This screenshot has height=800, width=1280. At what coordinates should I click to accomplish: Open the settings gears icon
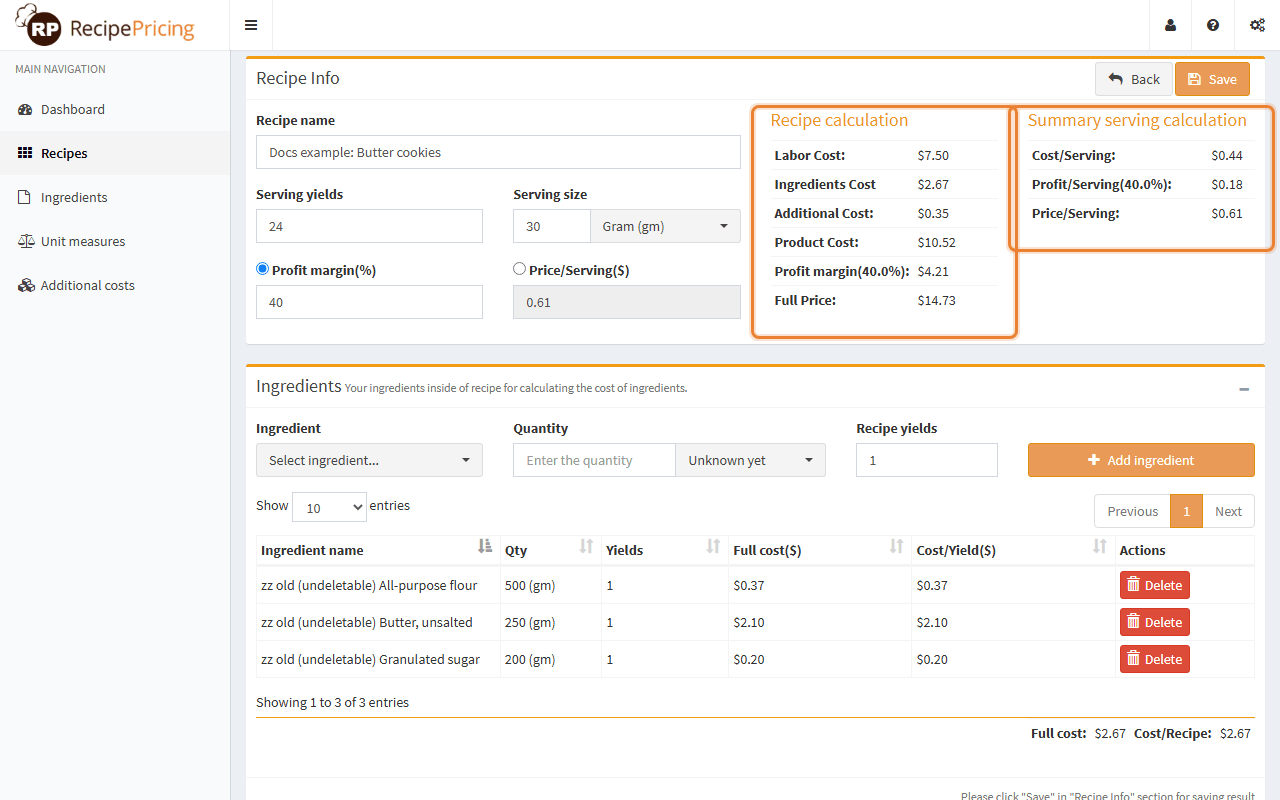tap(1257, 25)
